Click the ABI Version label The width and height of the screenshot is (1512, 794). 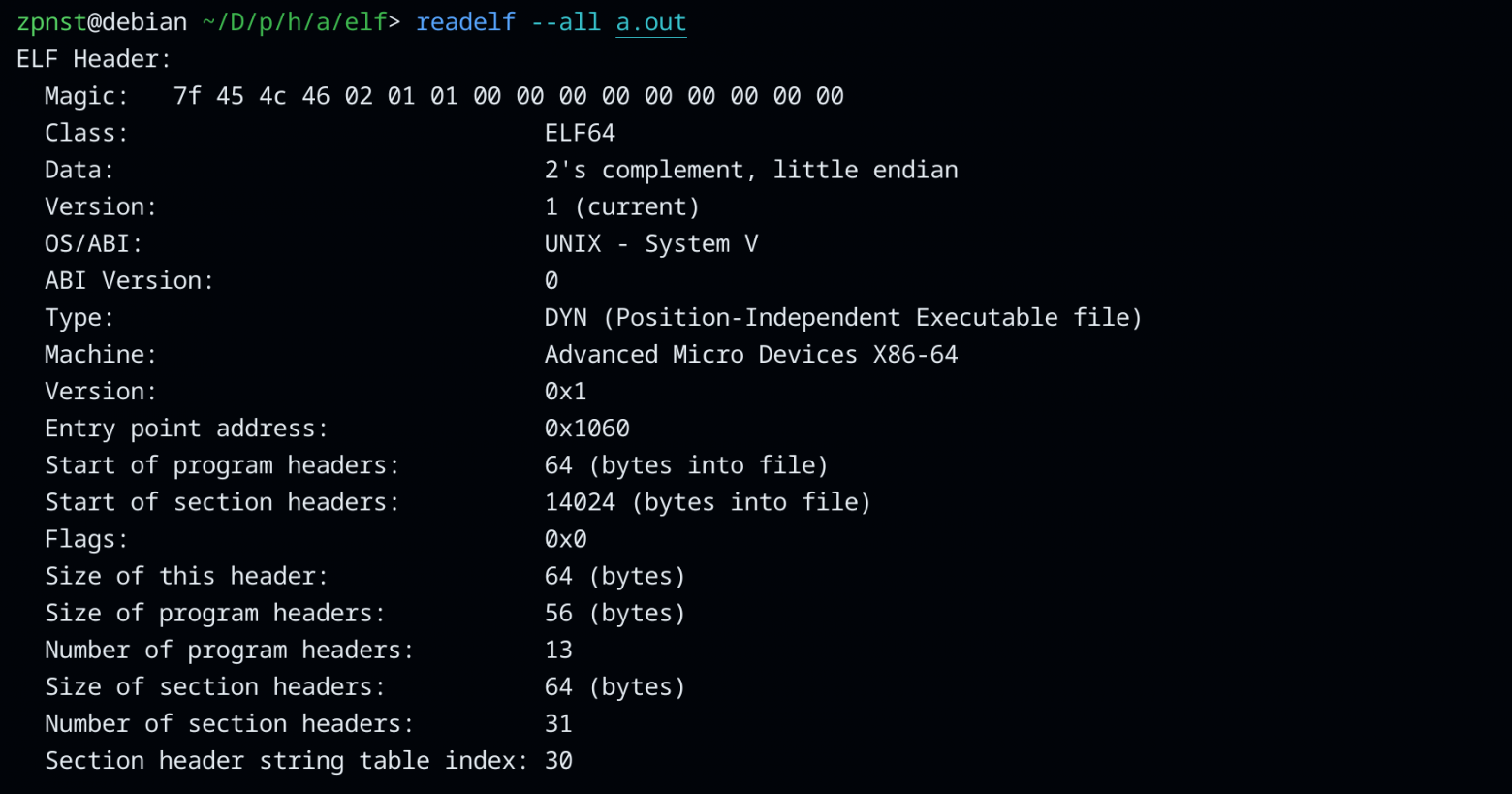(x=128, y=280)
